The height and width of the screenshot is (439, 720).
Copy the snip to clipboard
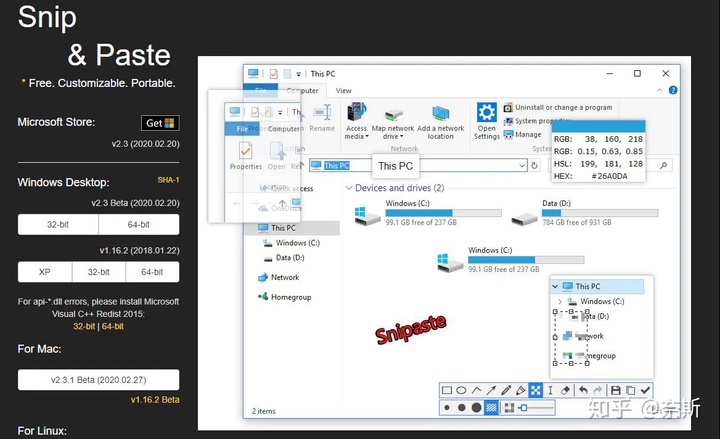tap(630, 390)
